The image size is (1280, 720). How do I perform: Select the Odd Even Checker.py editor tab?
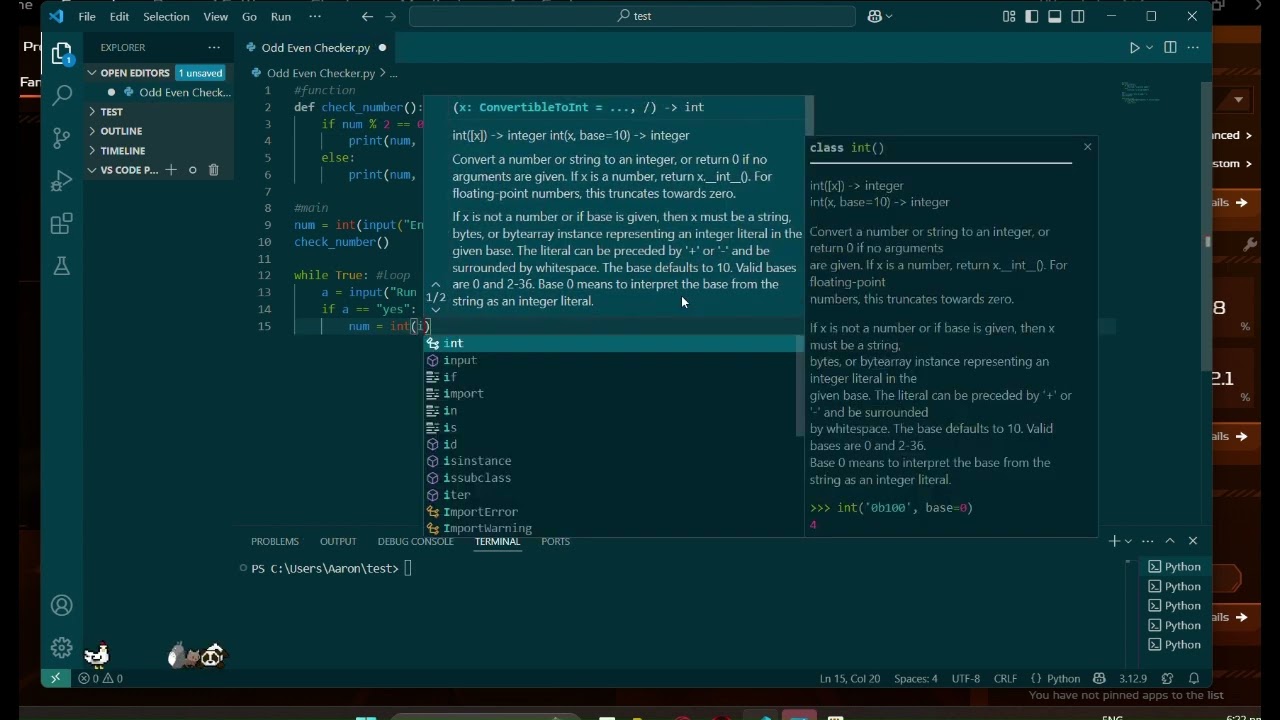[315, 47]
